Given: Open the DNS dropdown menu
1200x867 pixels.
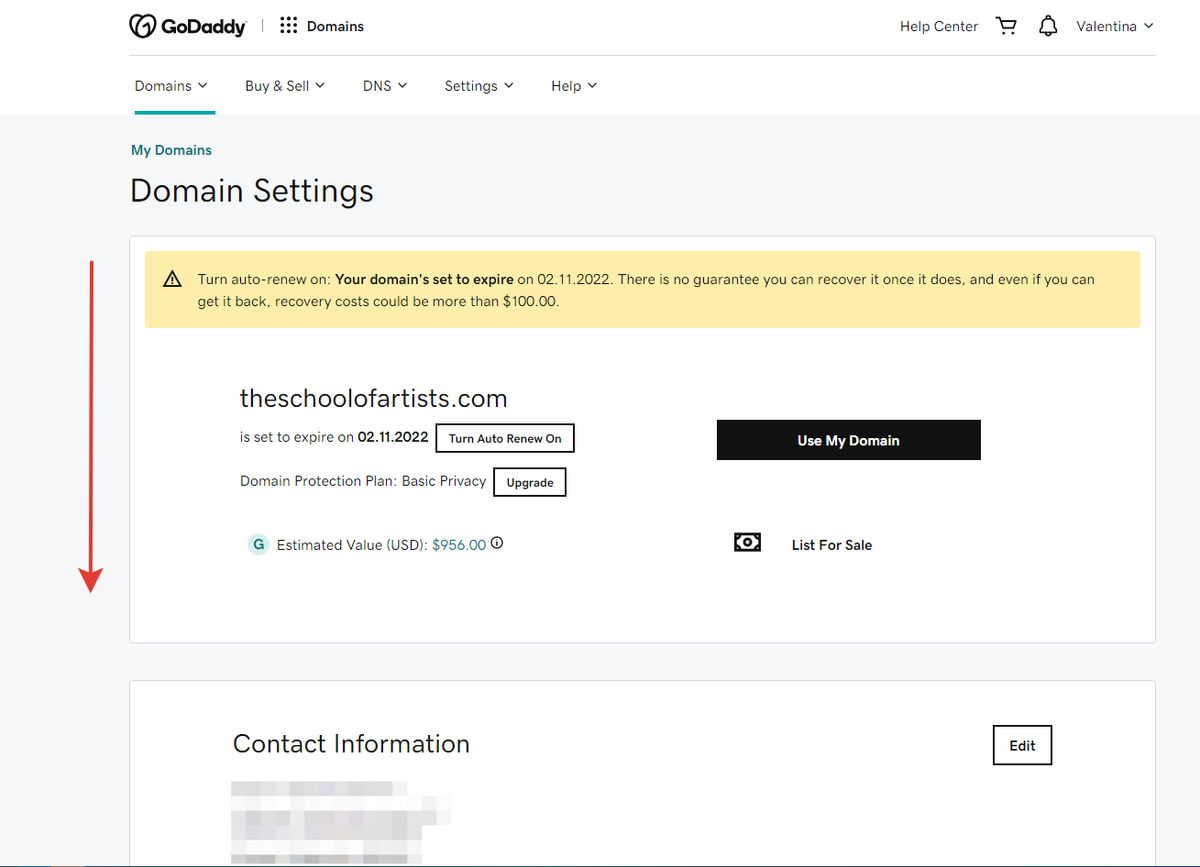Looking at the screenshot, I should [x=385, y=86].
